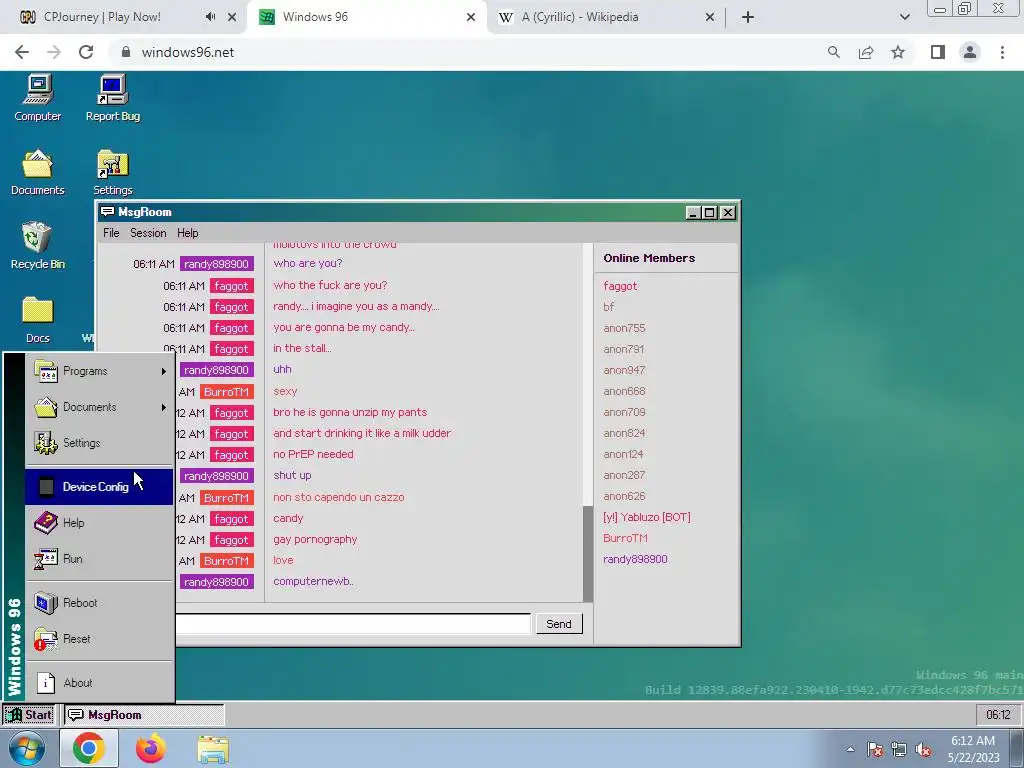Image resolution: width=1024 pixels, height=768 pixels.
Task: Open the MsgRoom Session menu
Action: pyautogui.click(x=148, y=233)
